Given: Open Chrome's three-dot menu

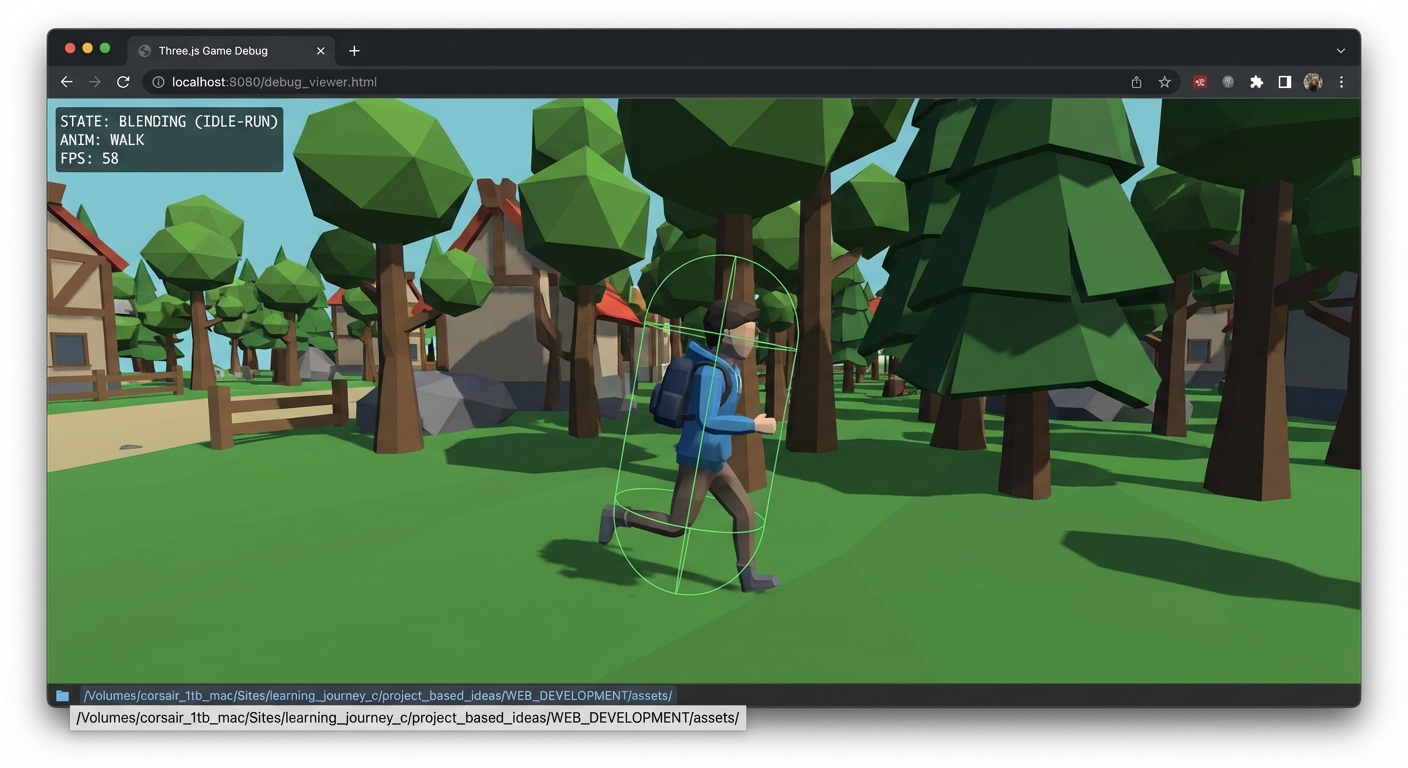Looking at the screenshot, I should pos(1341,82).
